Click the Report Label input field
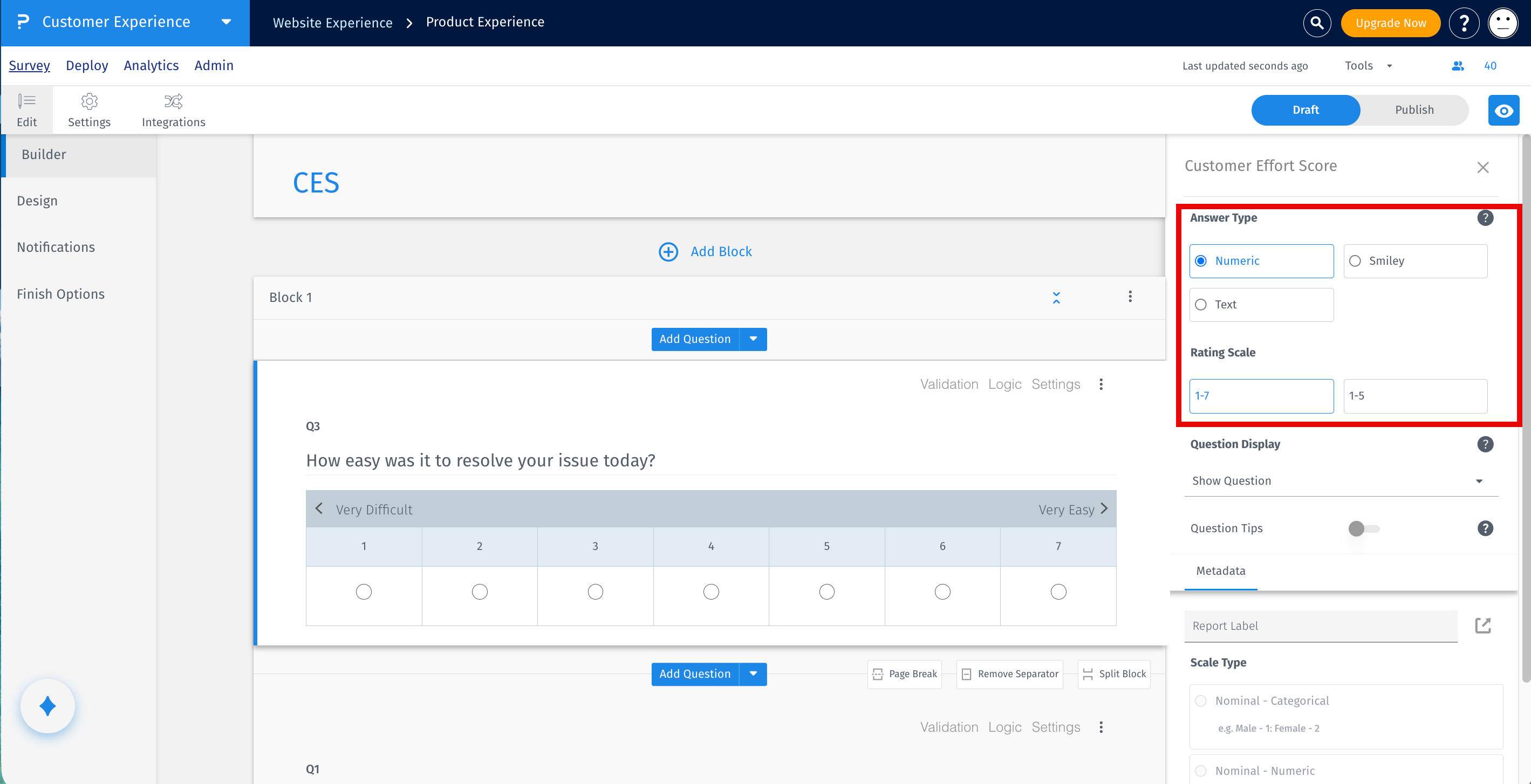This screenshot has width=1531, height=784. pos(1321,626)
